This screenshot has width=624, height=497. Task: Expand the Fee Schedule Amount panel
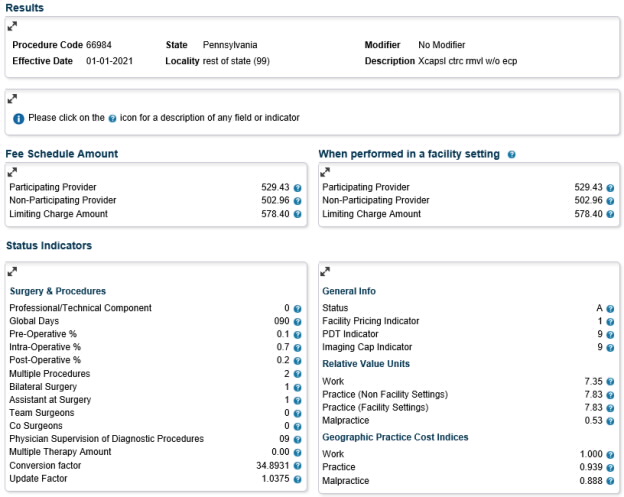point(12,172)
